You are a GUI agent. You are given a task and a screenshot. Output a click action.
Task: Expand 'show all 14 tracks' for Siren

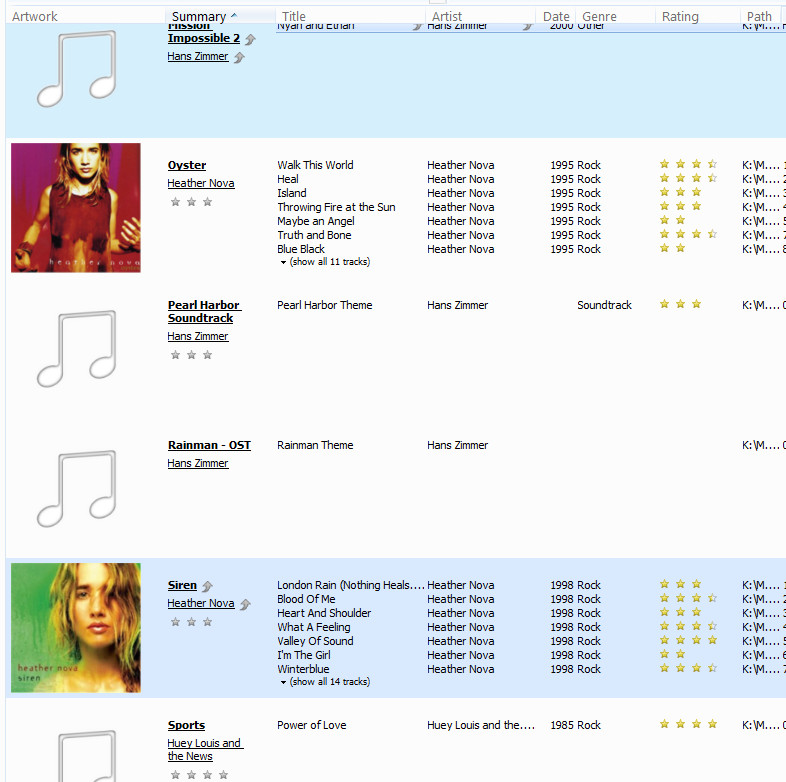324,682
